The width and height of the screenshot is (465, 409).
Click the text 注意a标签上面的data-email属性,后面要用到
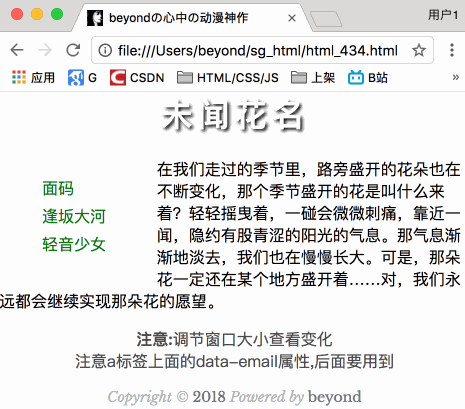[234, 361]
